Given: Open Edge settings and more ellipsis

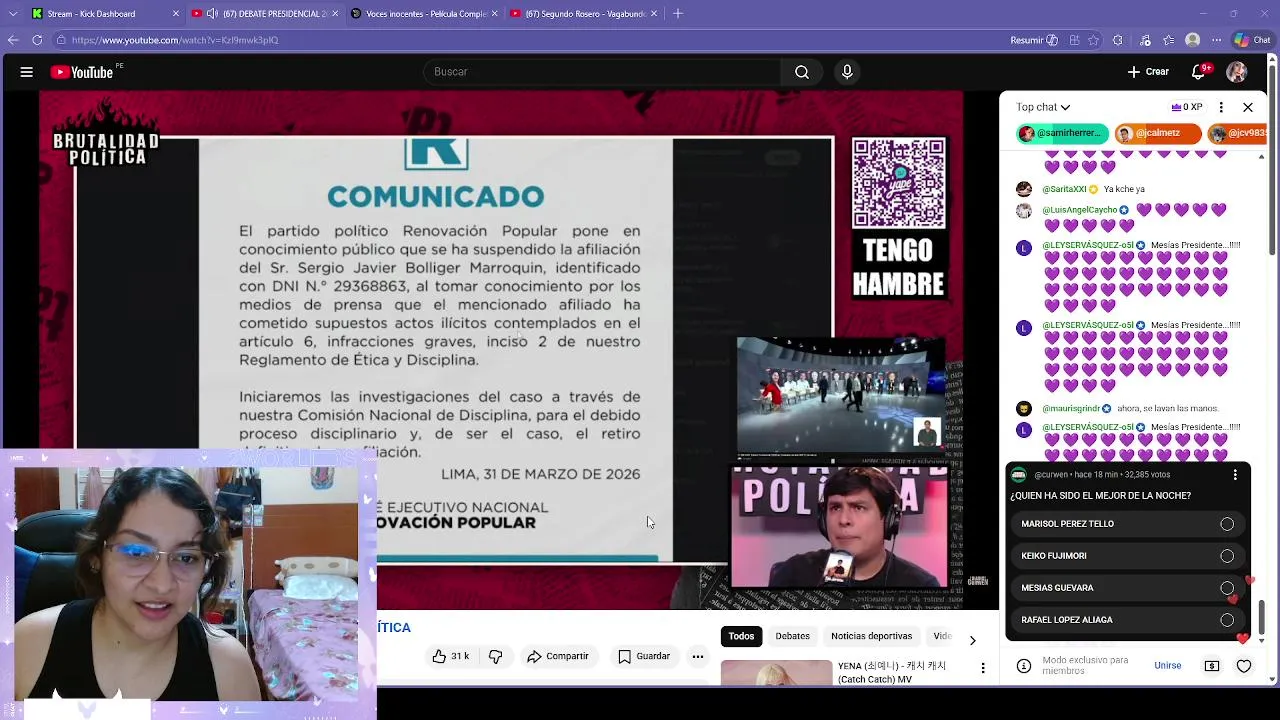Looking at the screenshot, I should 1217,40.
